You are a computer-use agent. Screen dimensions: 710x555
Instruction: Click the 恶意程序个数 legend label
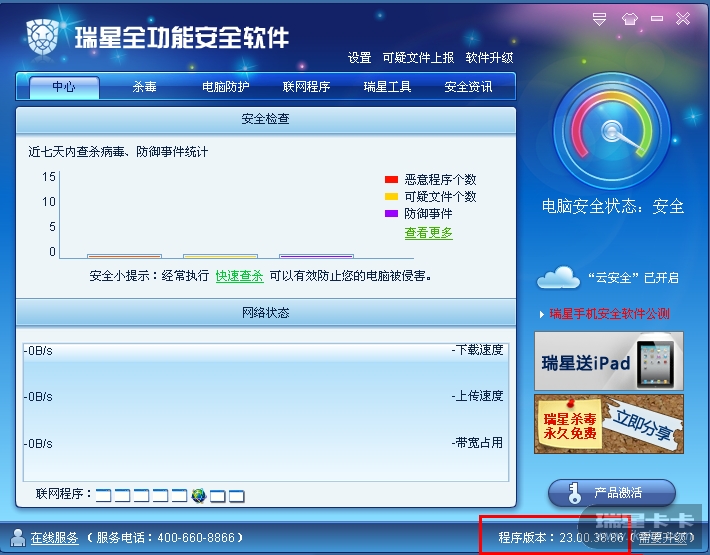pos(440,180)
